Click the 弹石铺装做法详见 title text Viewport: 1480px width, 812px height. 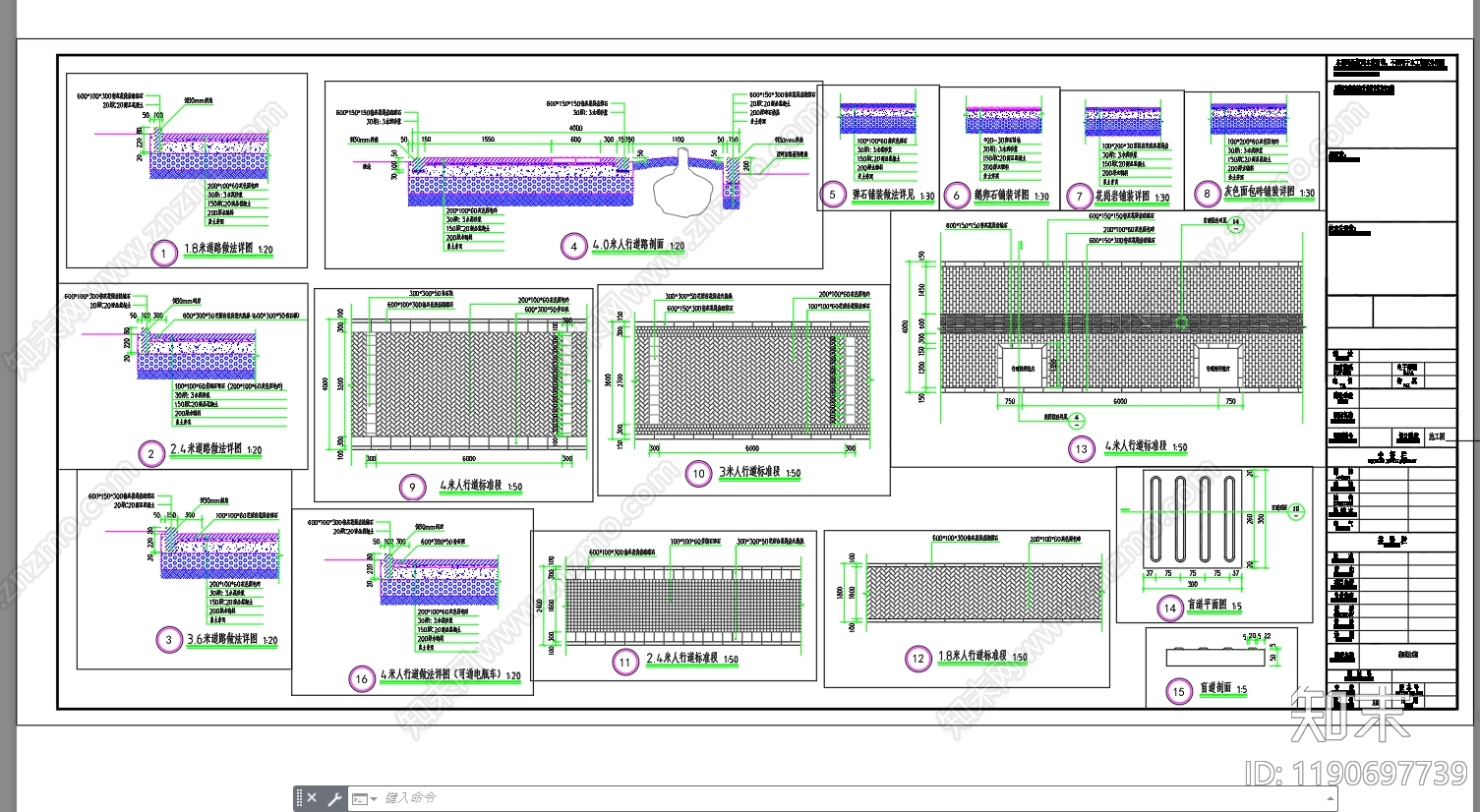(882, 195)
